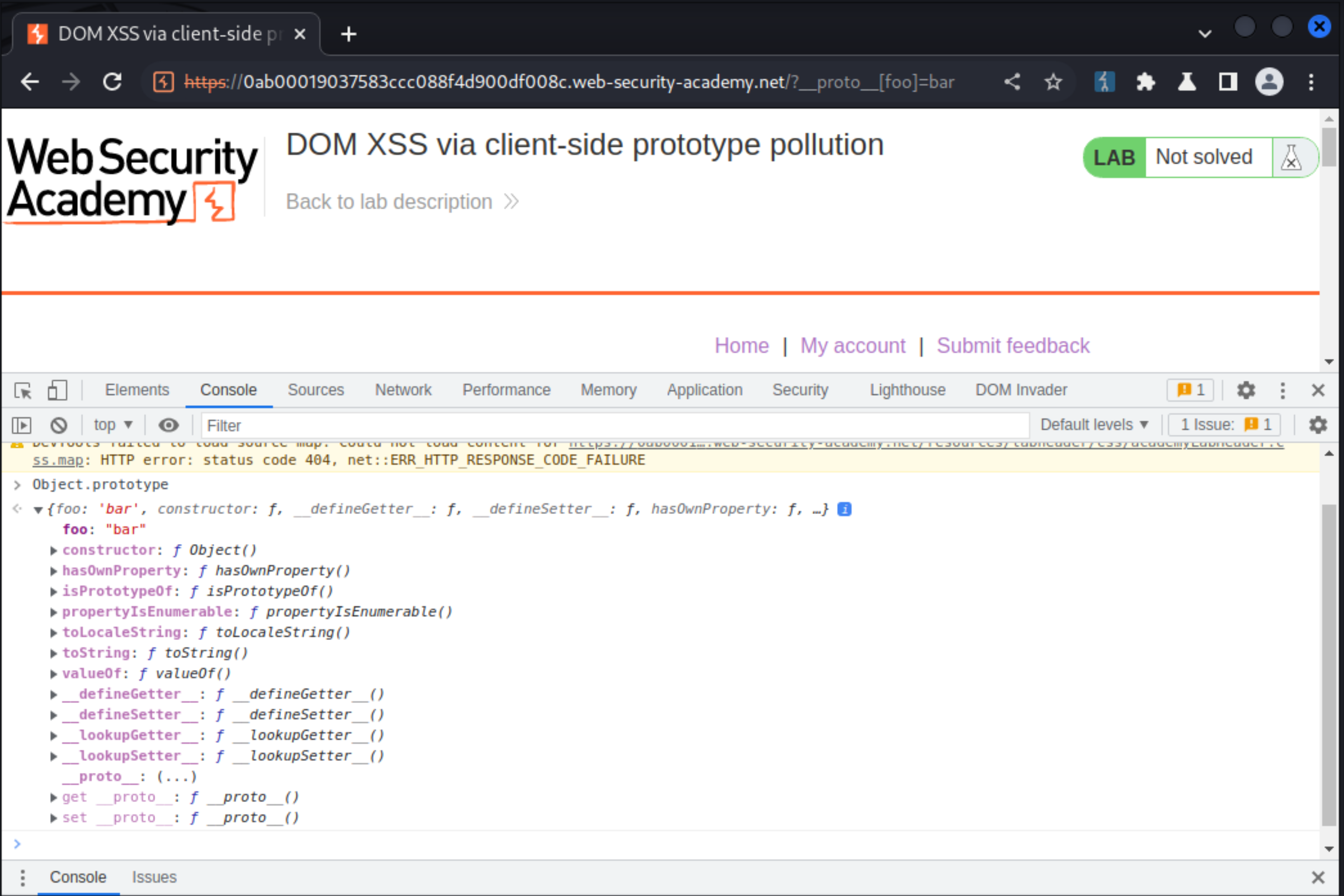Image resolution: width=1344 pixels, height=896 pixels.
Task: Toggle the device toolbar icon in DevTools
Action: click(57, 391)
